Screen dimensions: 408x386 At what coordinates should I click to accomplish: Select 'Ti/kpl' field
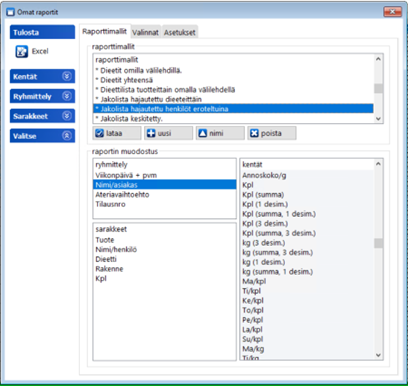click(307, 291)
